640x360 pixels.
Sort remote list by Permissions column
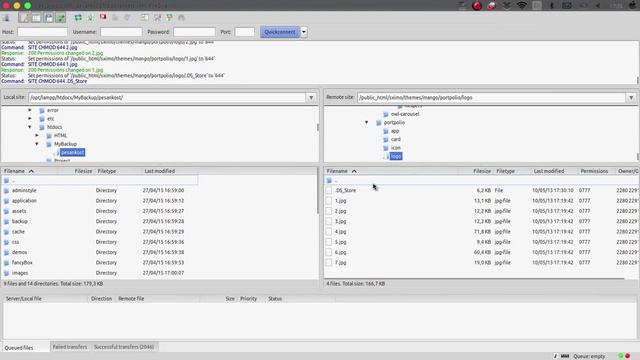[x=594, y=171]
